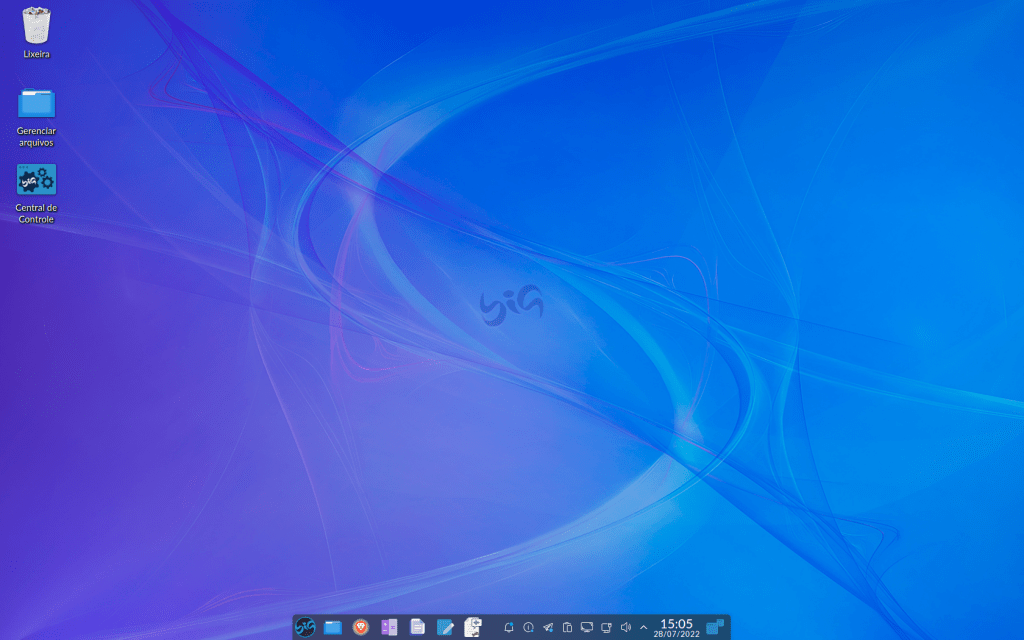Launch the text editor with pencil icon
This screenshot has height=640, width=1024.
[445, 627]
